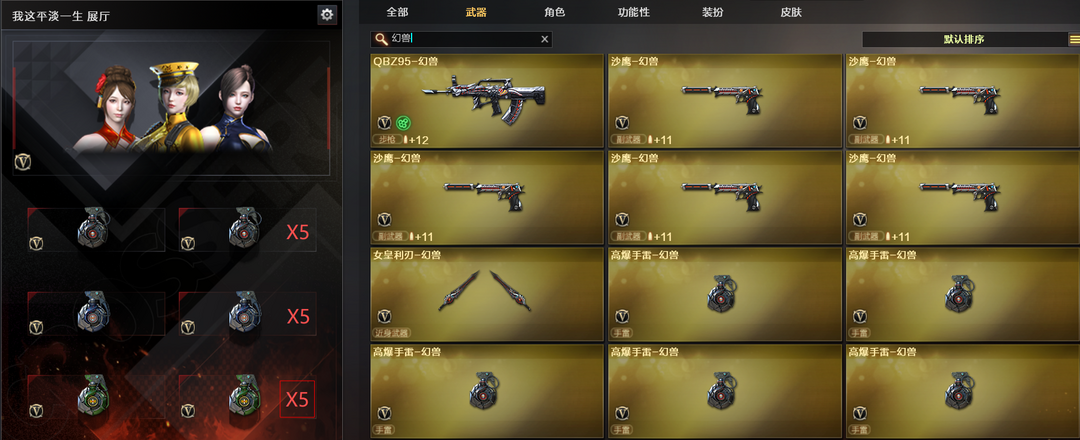Viewport: 1080px width, 440px height.
Task: Open the 装扮 tab
Action: click(x=712, y=12)
